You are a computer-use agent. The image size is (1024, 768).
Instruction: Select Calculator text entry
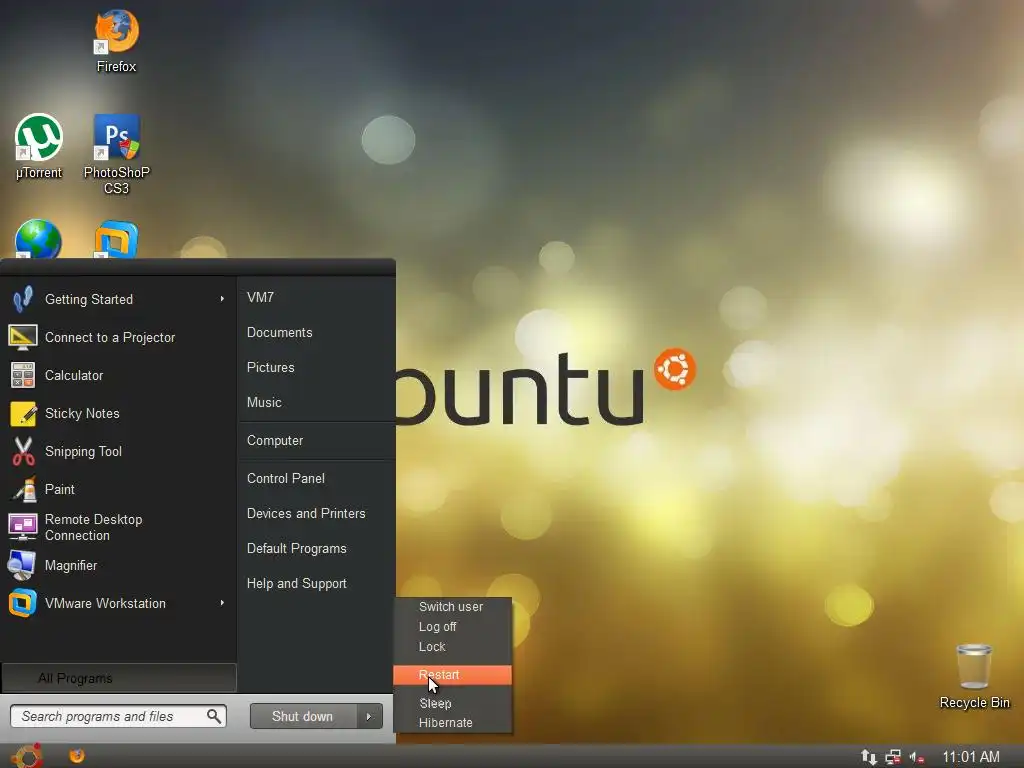pos(74,376)
